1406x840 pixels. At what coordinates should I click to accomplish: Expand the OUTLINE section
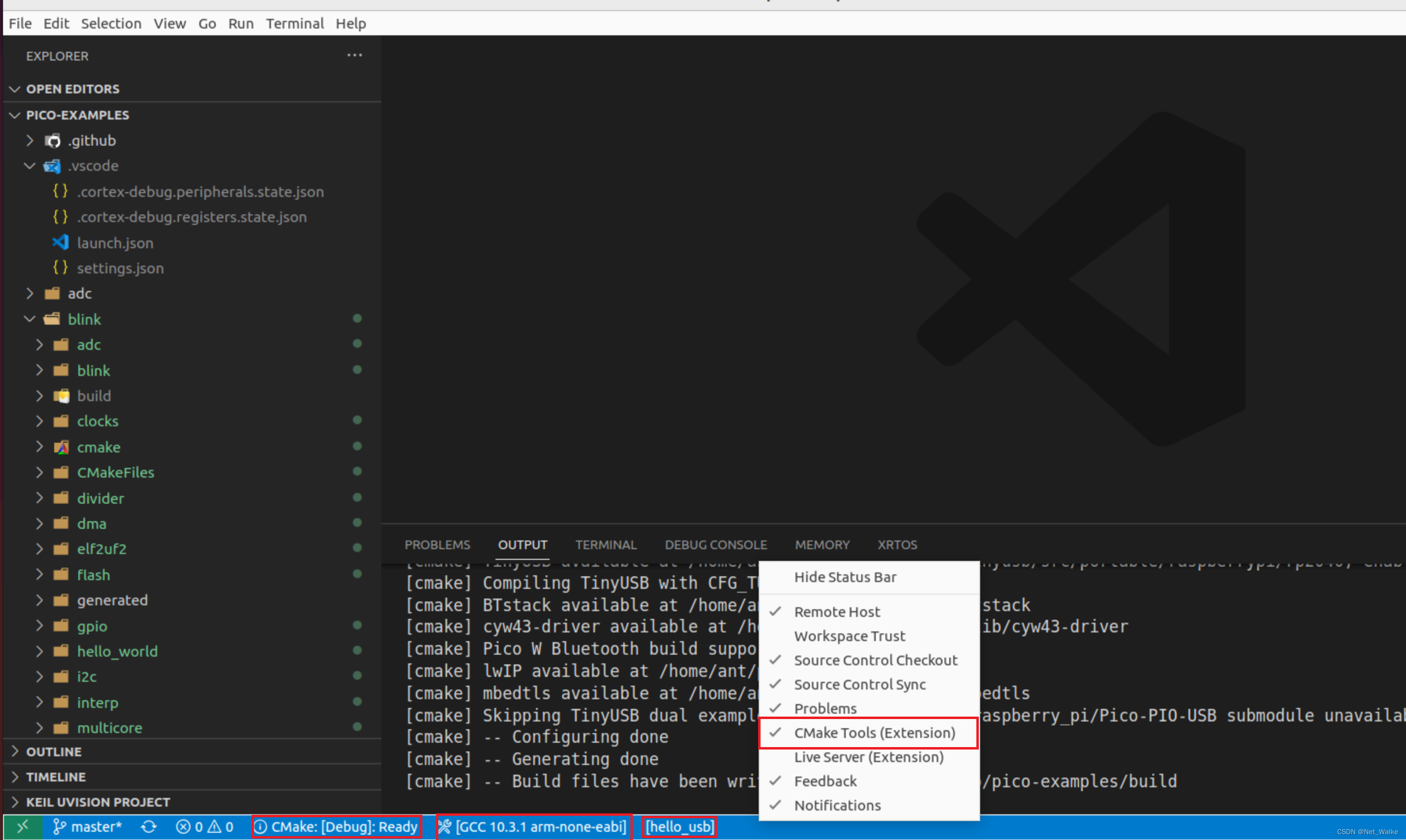pos(54,752)
